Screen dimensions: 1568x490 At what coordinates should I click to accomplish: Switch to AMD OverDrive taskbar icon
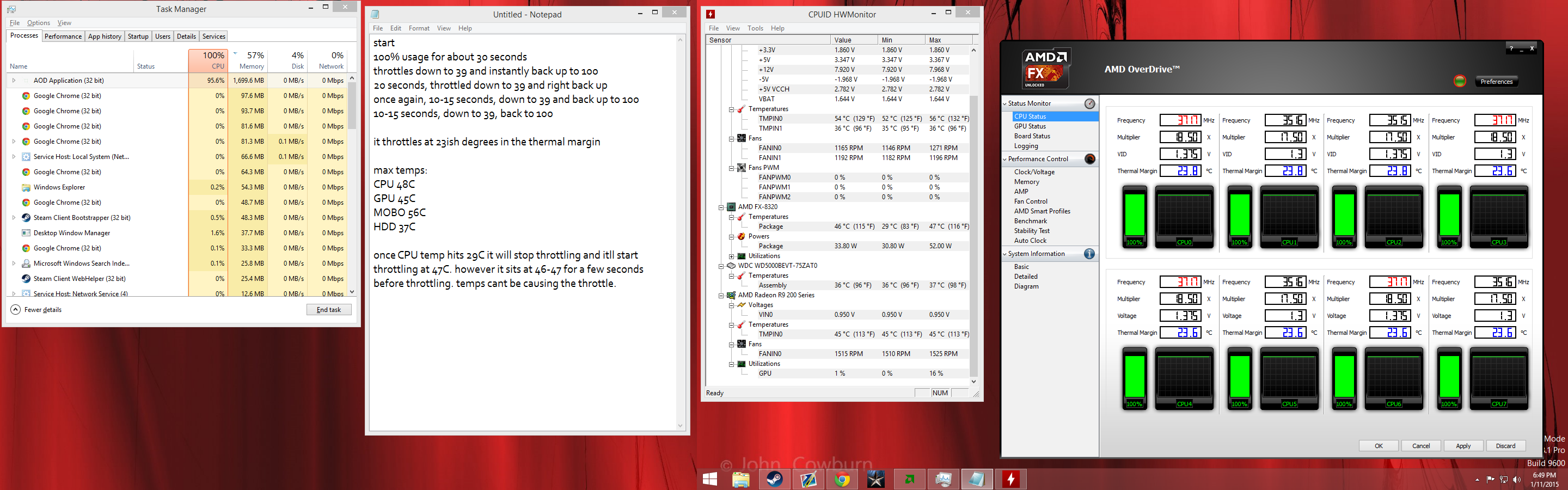coord(910,479)
